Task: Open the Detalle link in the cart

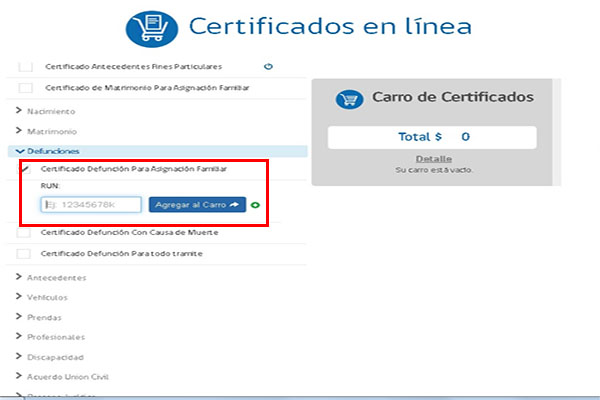Action: 433,159
